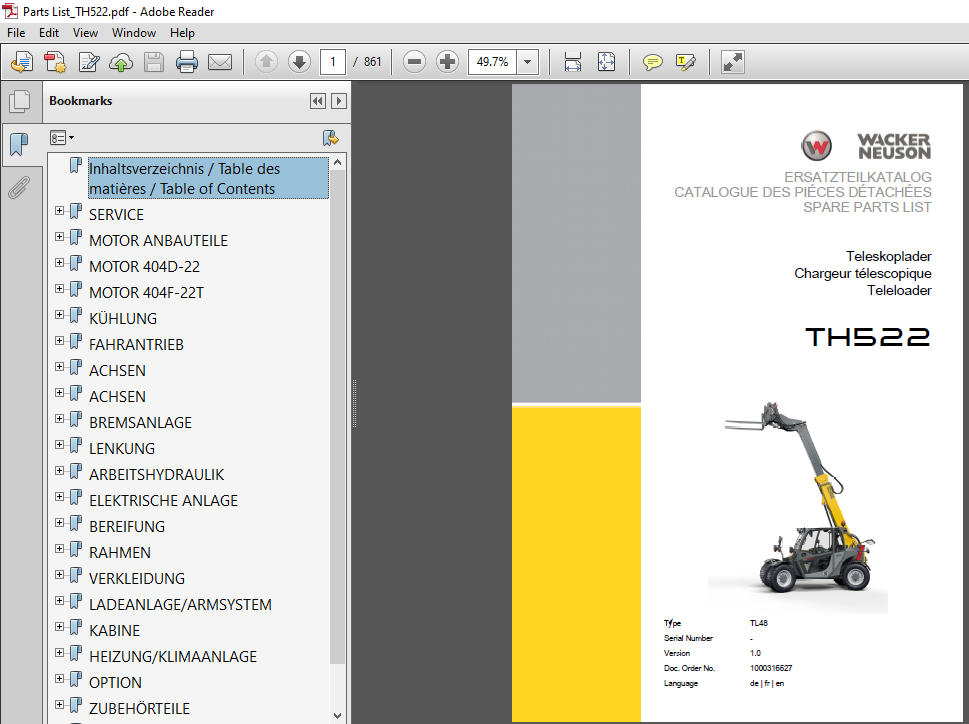
Task: Click bookmarks scrollbar down arrow
Action: [x=337, y=716]
